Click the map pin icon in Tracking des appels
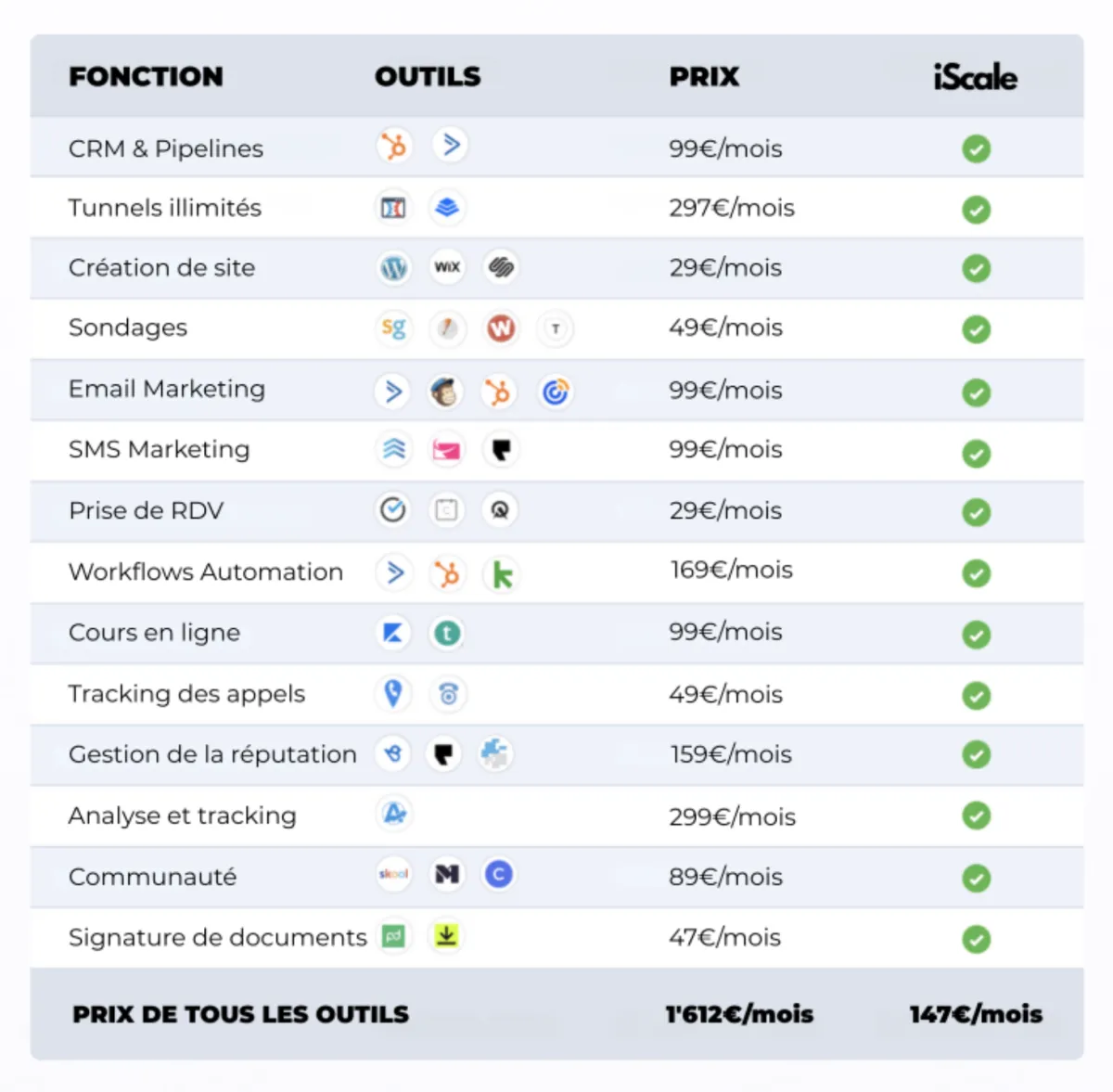1113x1092 pixels. pyautogui.click(x=393, y=693)
